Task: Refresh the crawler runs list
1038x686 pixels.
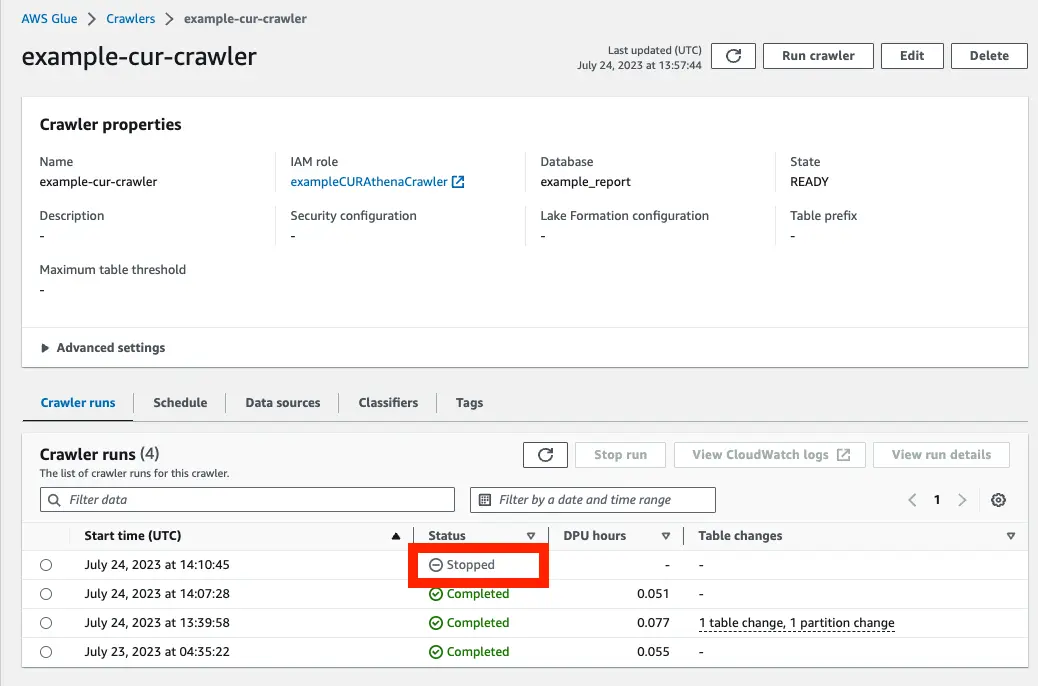Action: (545, 455)
